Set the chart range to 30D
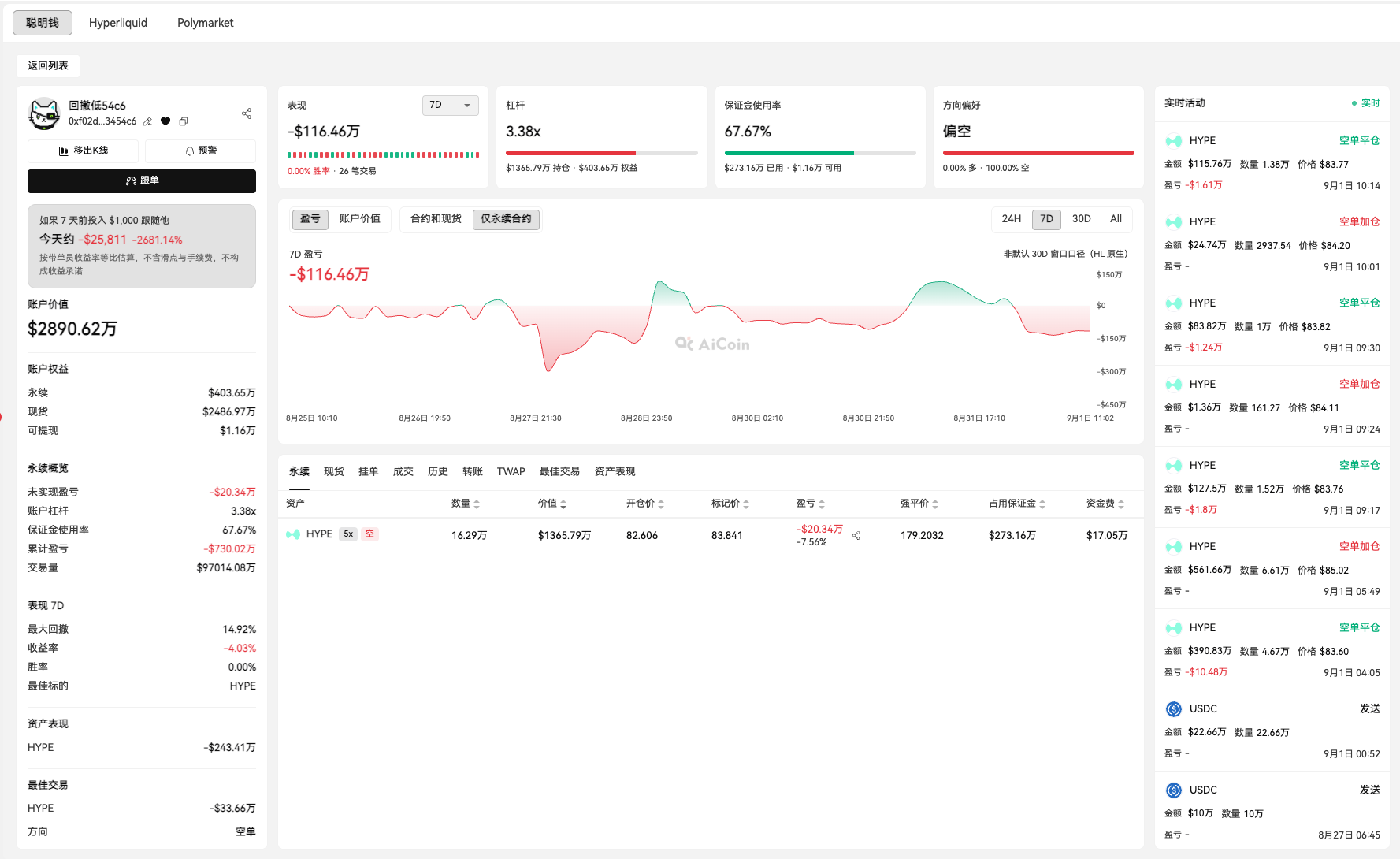Screen dimensions: 1400x859 coord(1082,219)
